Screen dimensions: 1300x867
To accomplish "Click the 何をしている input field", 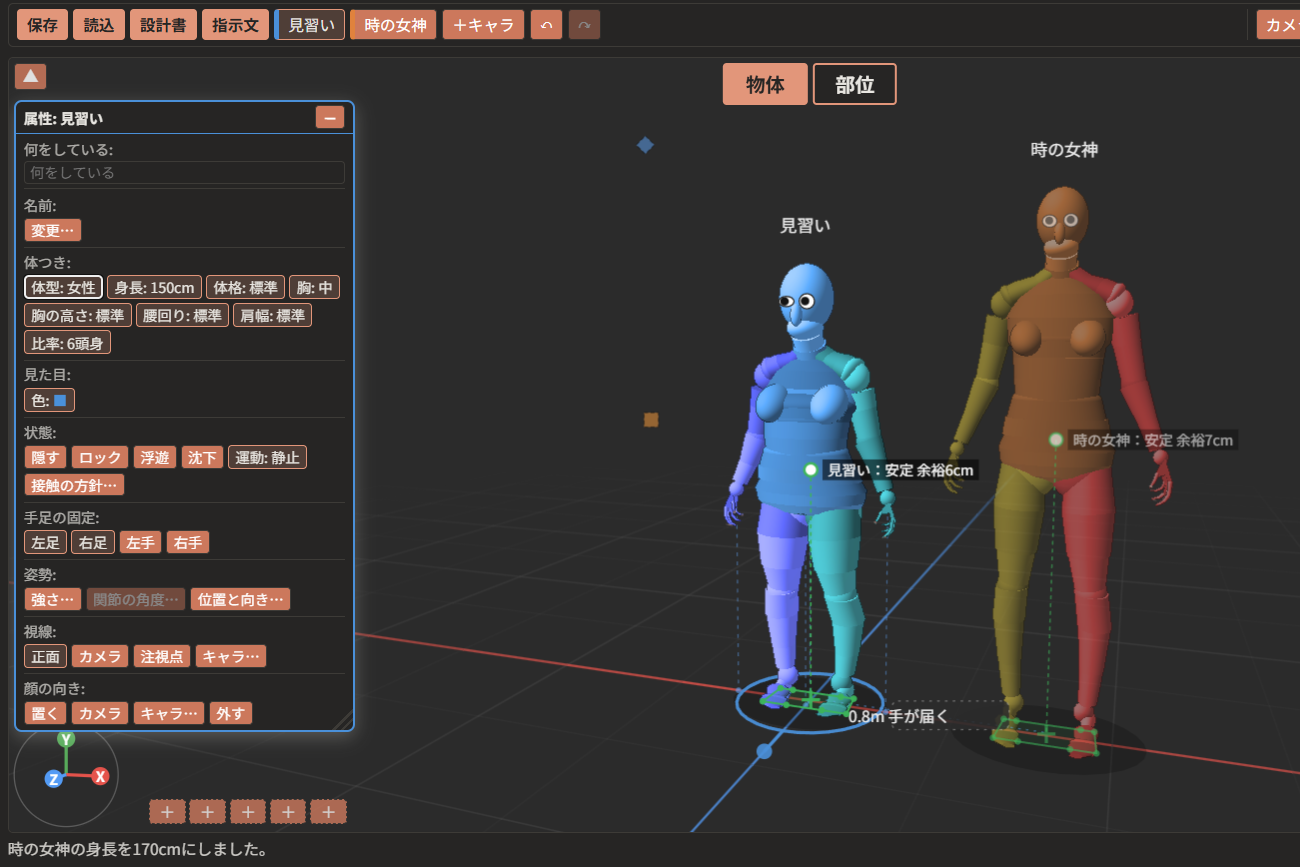I will click(184, 172).
